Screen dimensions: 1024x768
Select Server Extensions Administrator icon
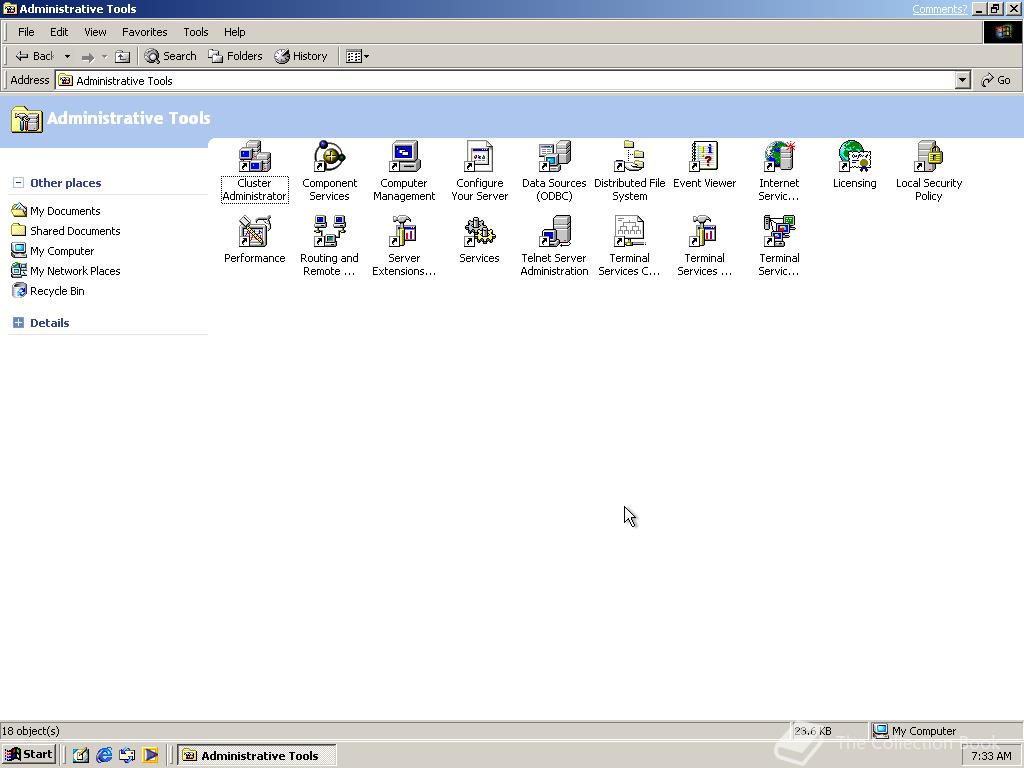tap(404, 246)
